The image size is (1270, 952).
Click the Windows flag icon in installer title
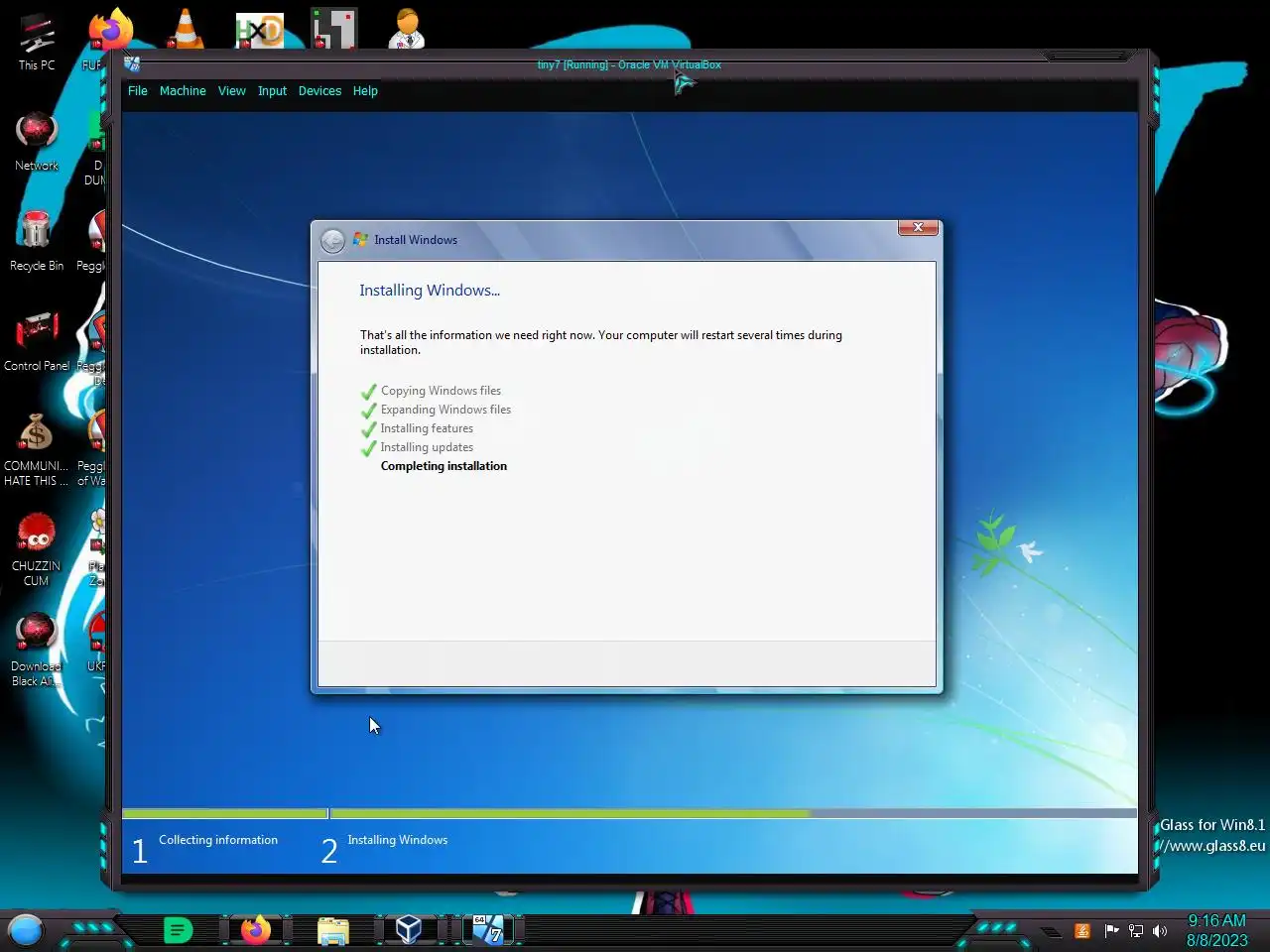pos(360,240)
